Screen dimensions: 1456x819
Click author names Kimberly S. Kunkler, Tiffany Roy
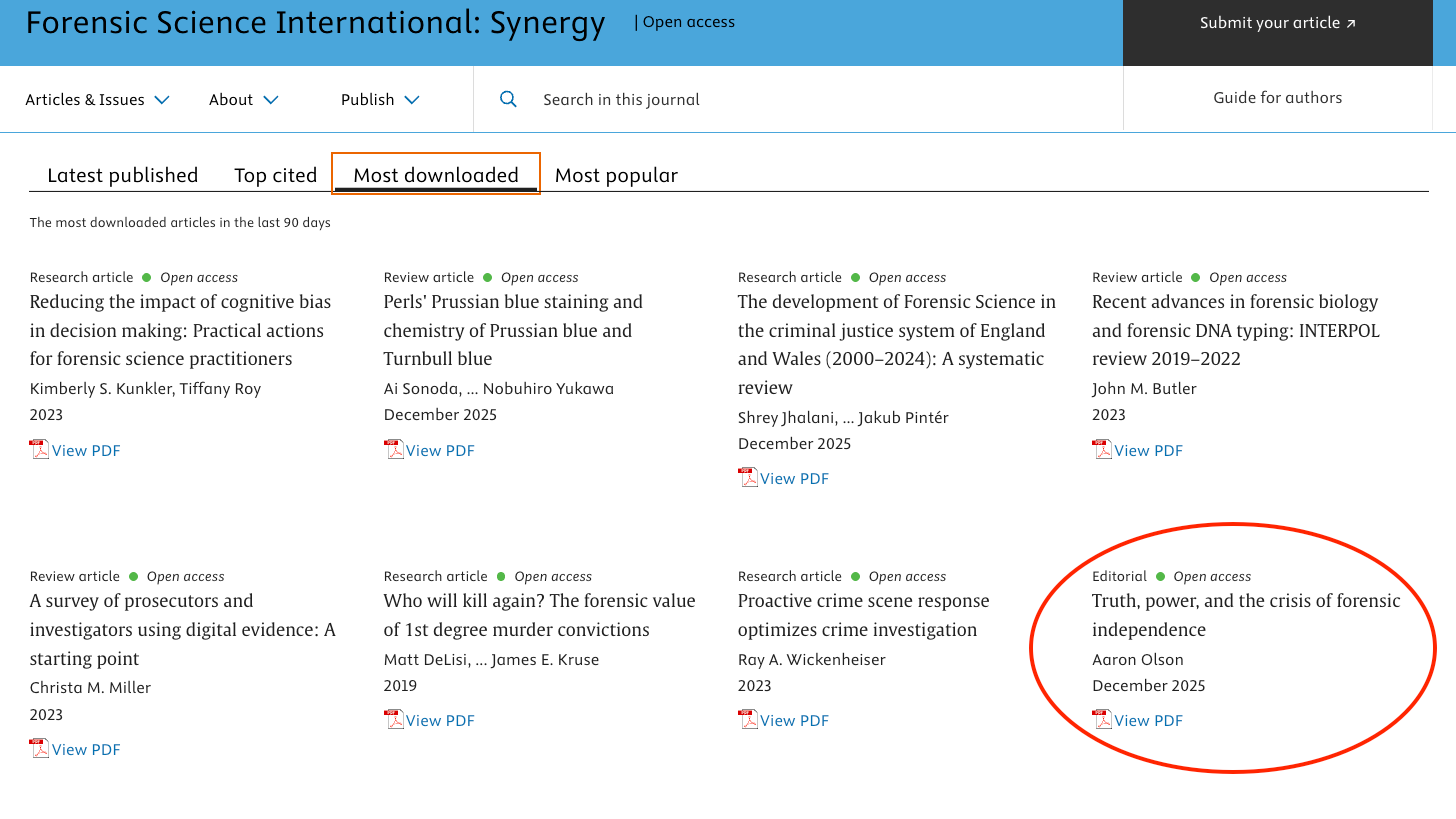coord(145,388)
